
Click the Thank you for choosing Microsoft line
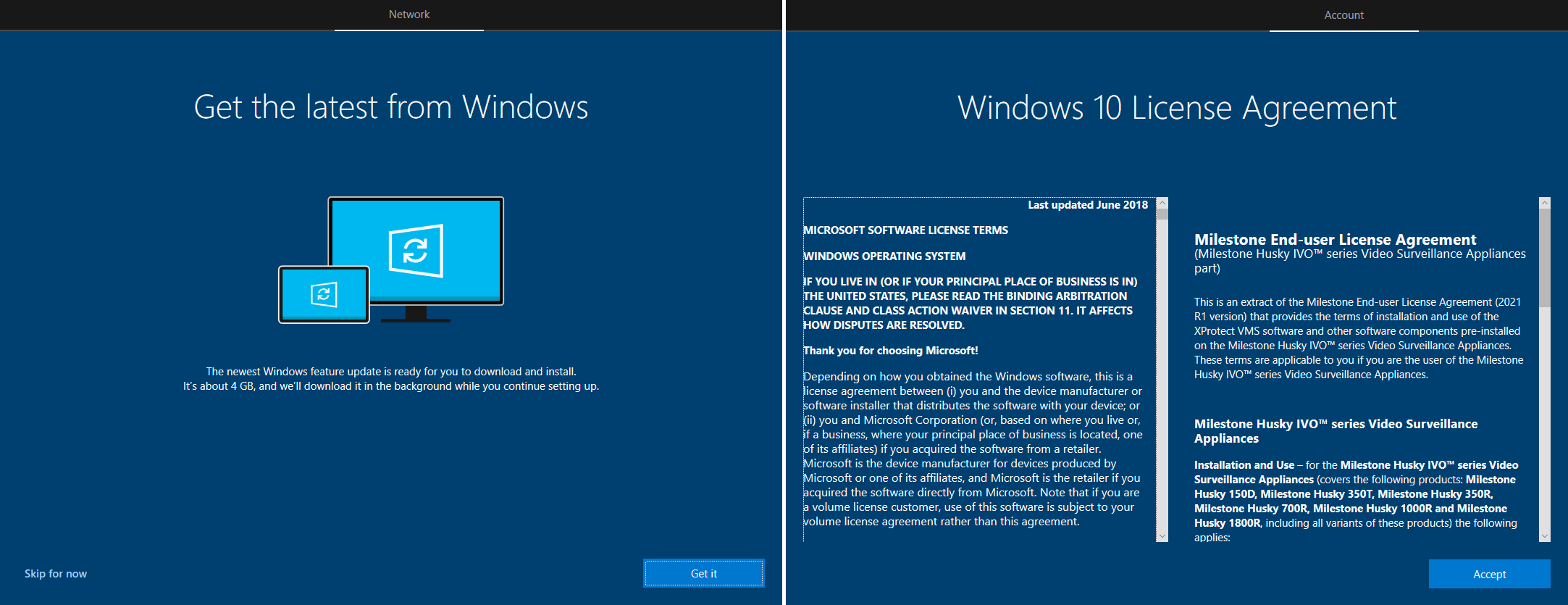point(890,351)
